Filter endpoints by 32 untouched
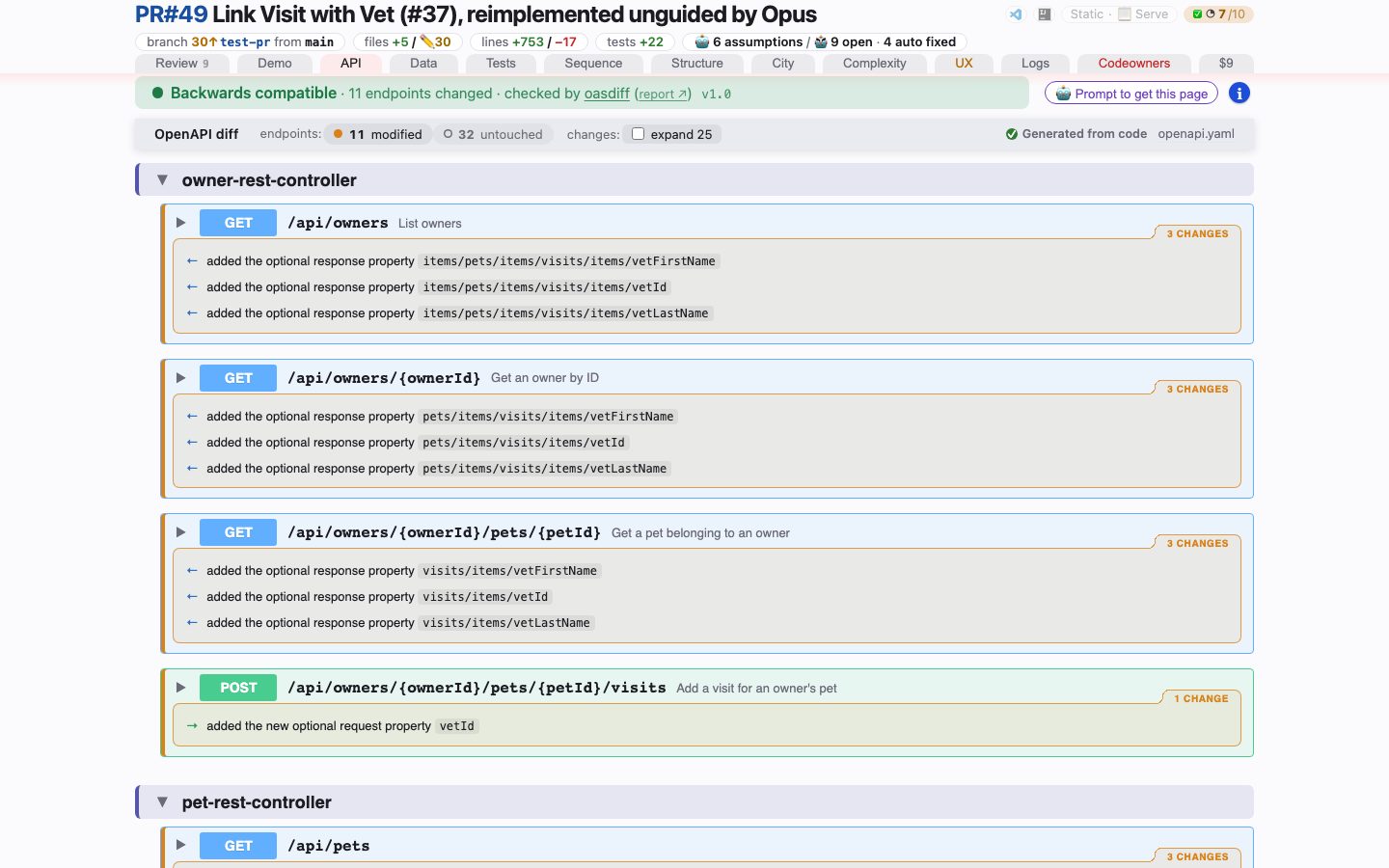Image resolution: width=1389 pixels, height=868 pixels. point(493,134)
